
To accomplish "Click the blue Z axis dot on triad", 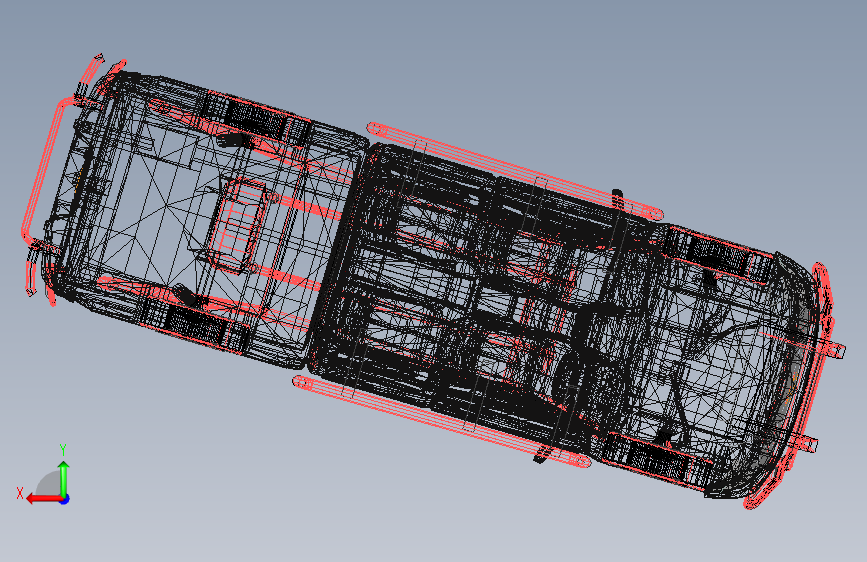I will pos(65,499).
